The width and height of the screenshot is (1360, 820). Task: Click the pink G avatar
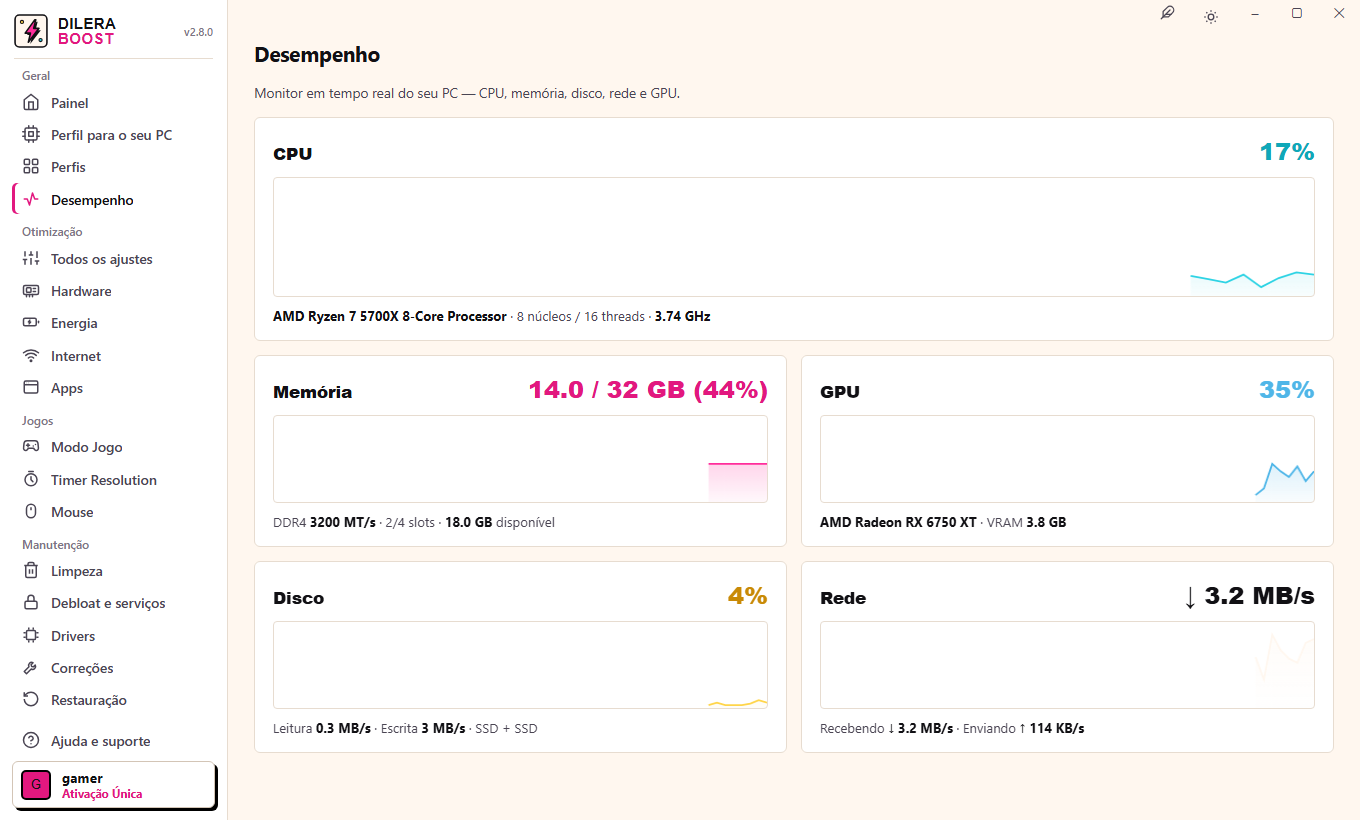[36, 785]
